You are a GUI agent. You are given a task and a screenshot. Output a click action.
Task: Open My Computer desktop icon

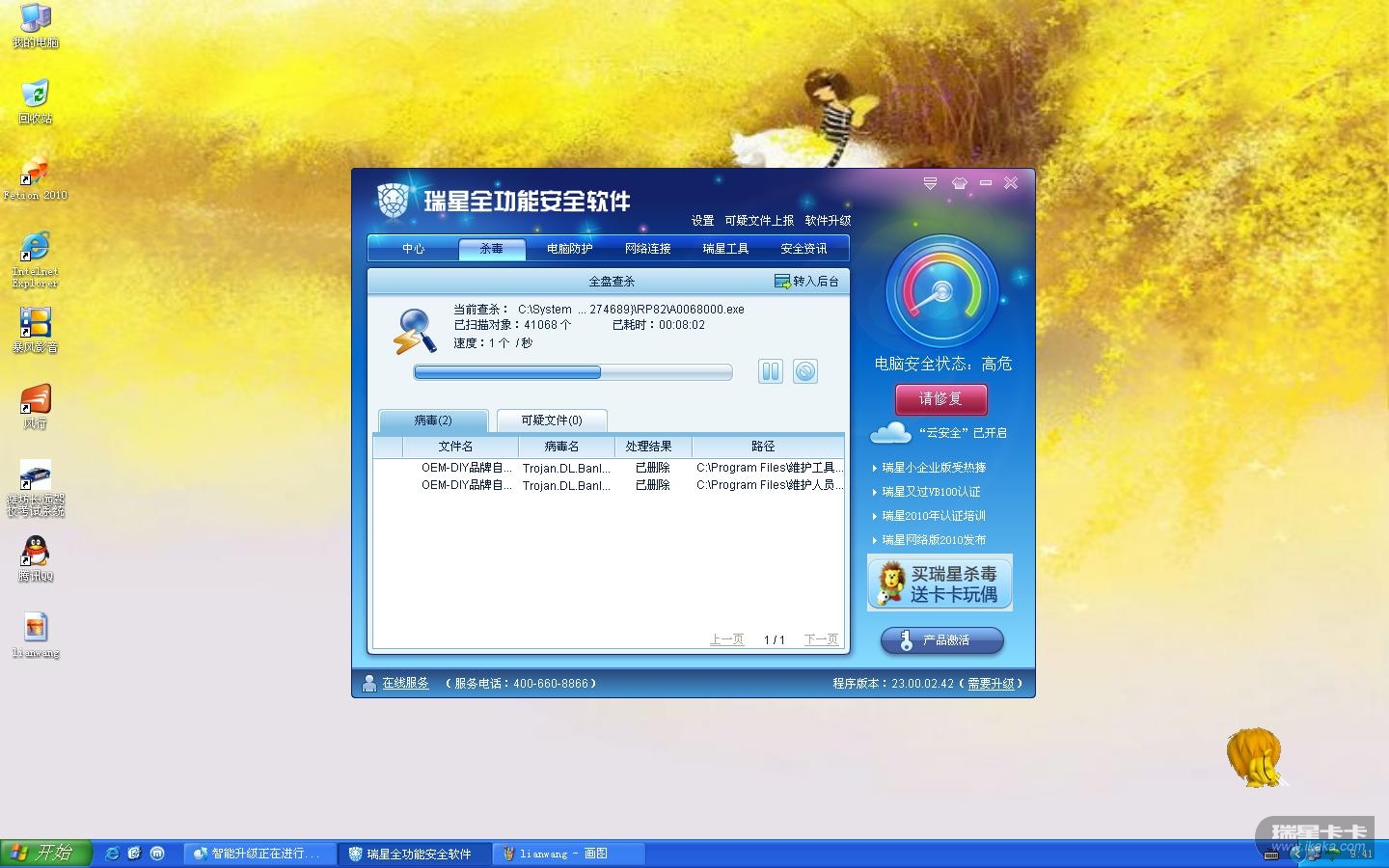click(36, 26)
